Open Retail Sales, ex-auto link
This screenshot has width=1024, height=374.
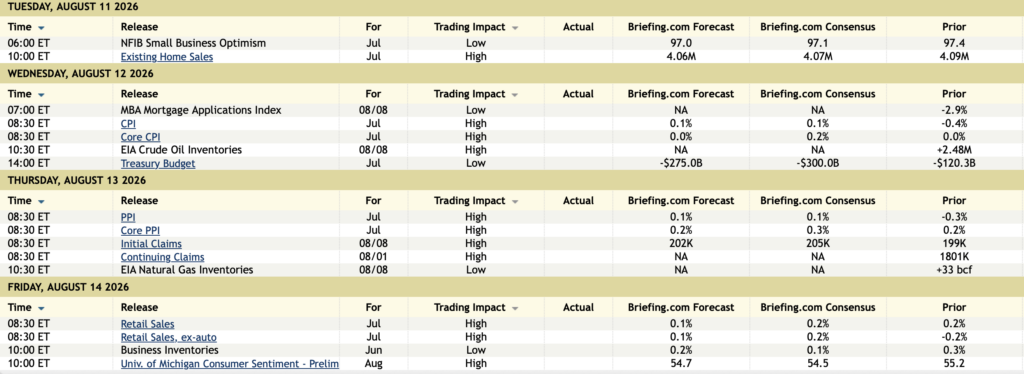pyautogui.click(x=168, y=337)
